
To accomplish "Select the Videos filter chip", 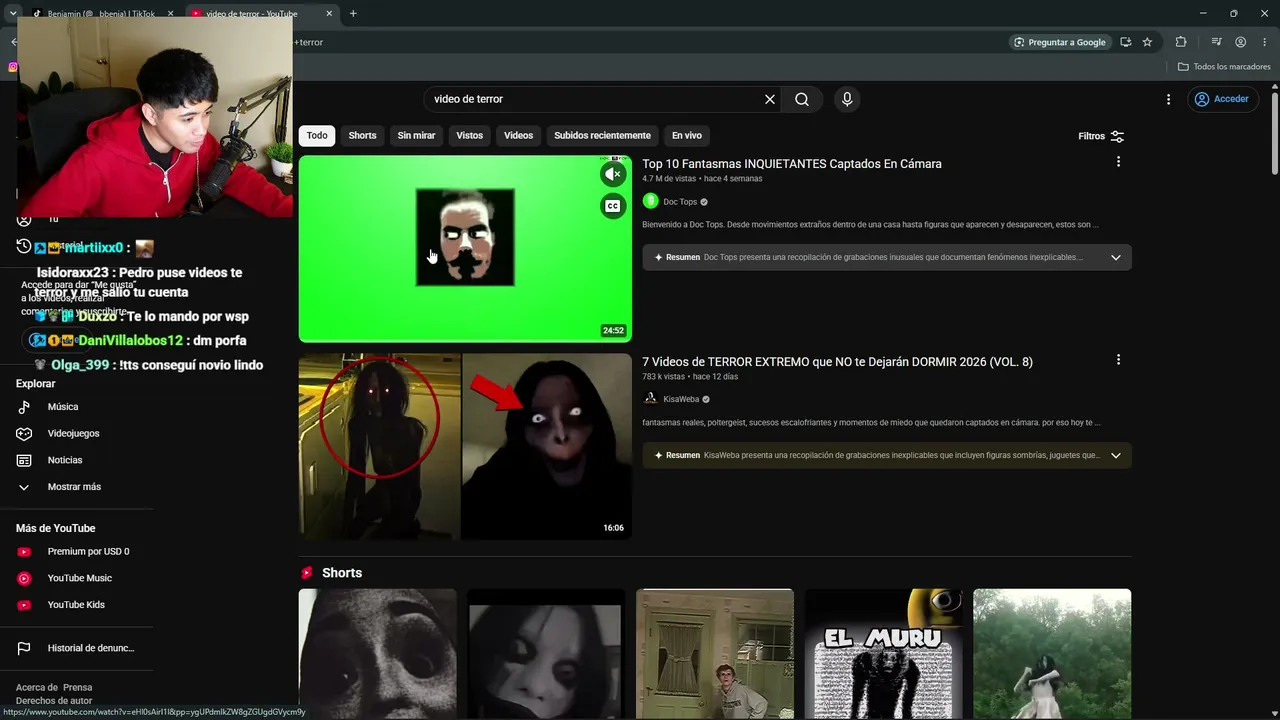I will [518, 135].
